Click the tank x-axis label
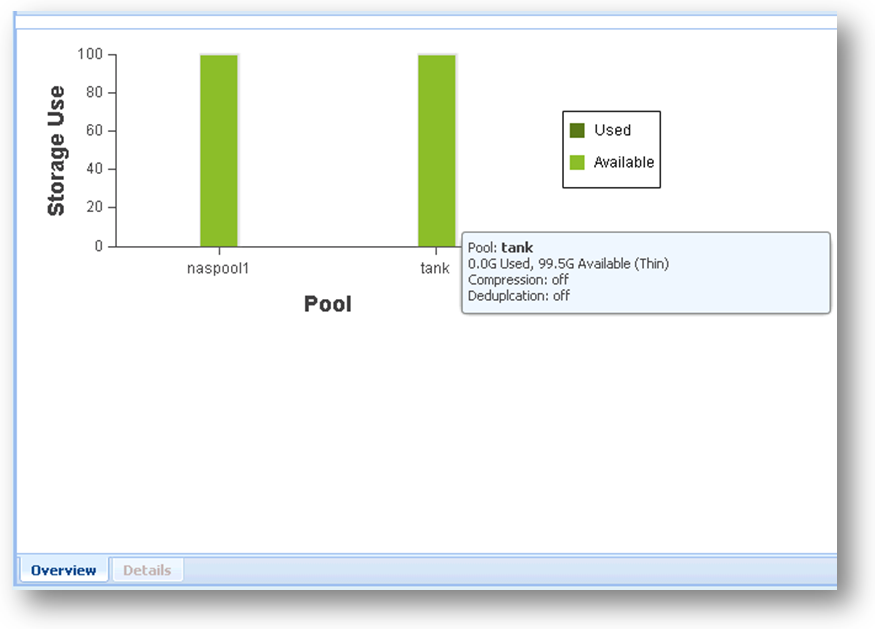The width and height of the screenshot is (875, 629). (435, 269)
